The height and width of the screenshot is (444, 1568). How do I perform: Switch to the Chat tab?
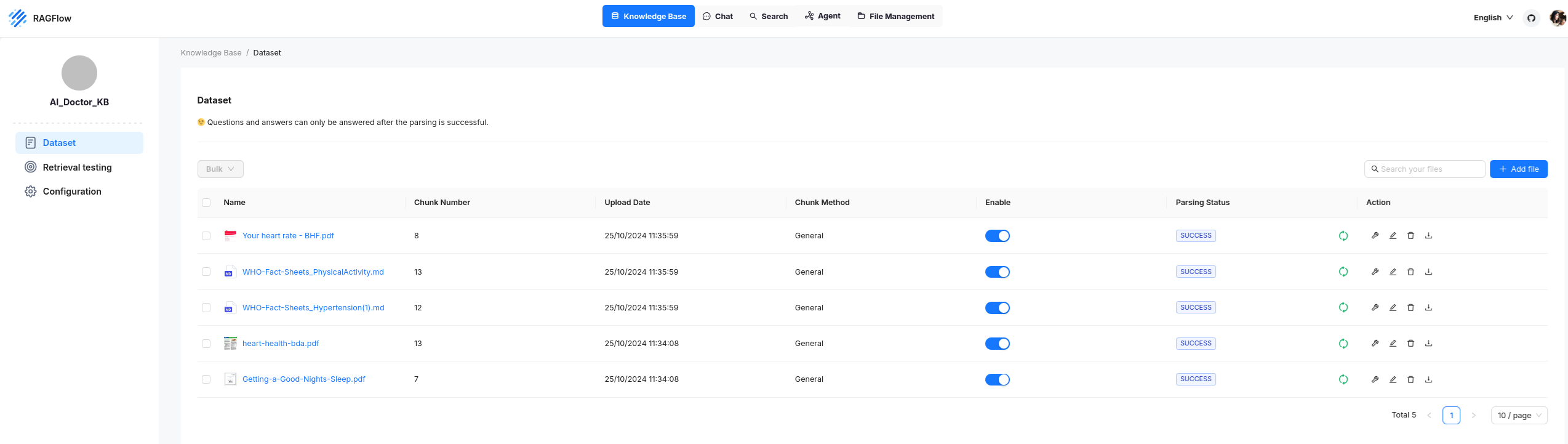pyautogui.click(x=718, y=17)
